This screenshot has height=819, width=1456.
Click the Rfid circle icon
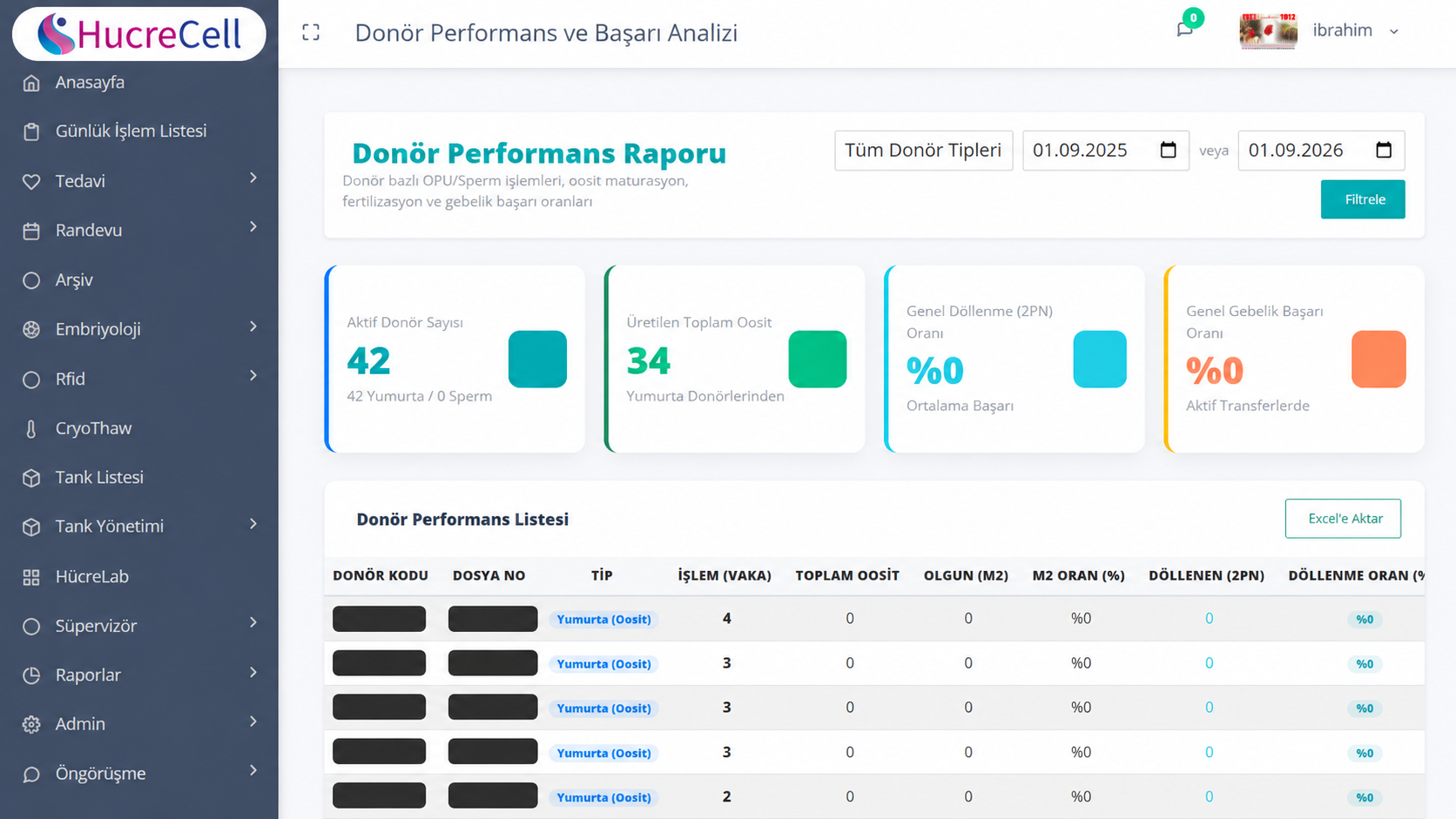coord(31,379)
